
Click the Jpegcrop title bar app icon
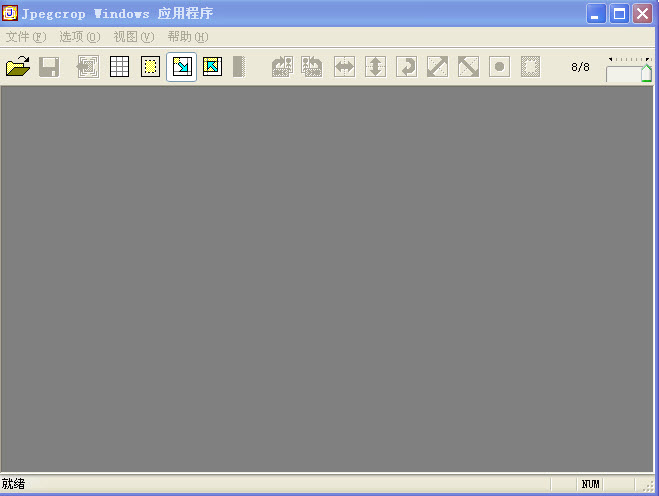tap(10, 13)
